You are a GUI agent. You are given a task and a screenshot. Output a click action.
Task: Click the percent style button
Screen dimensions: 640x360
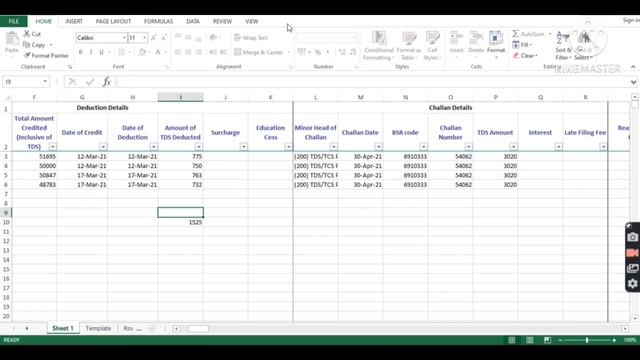318,52
